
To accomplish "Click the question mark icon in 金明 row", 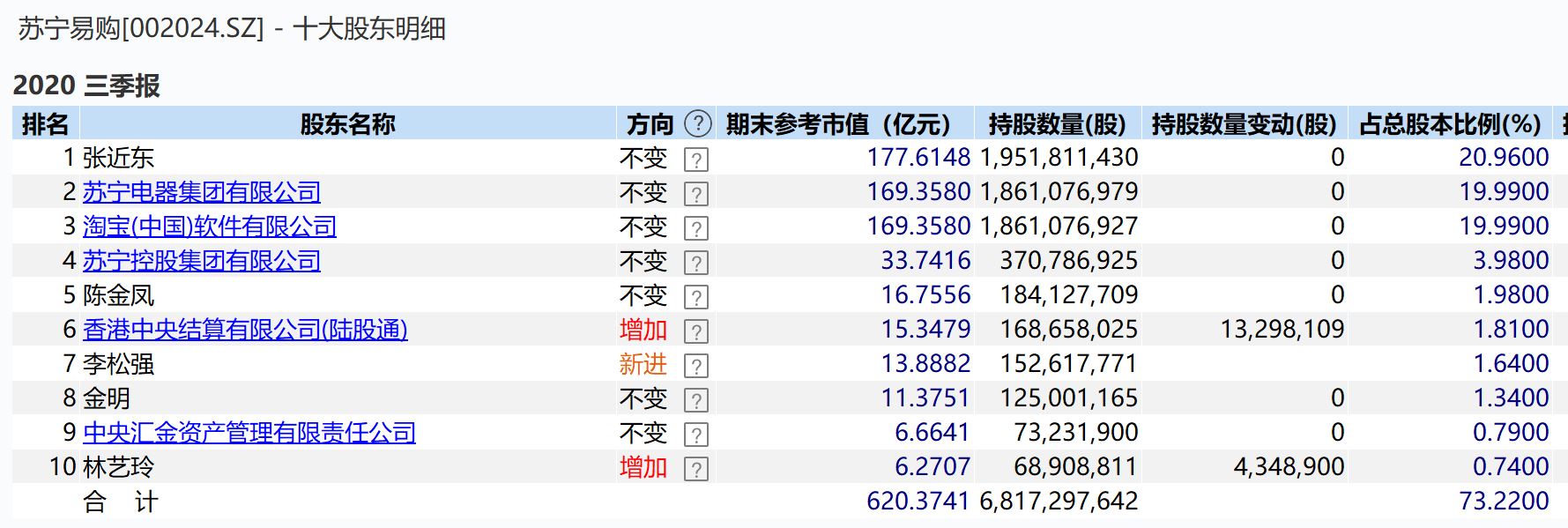I will point(696,400).
